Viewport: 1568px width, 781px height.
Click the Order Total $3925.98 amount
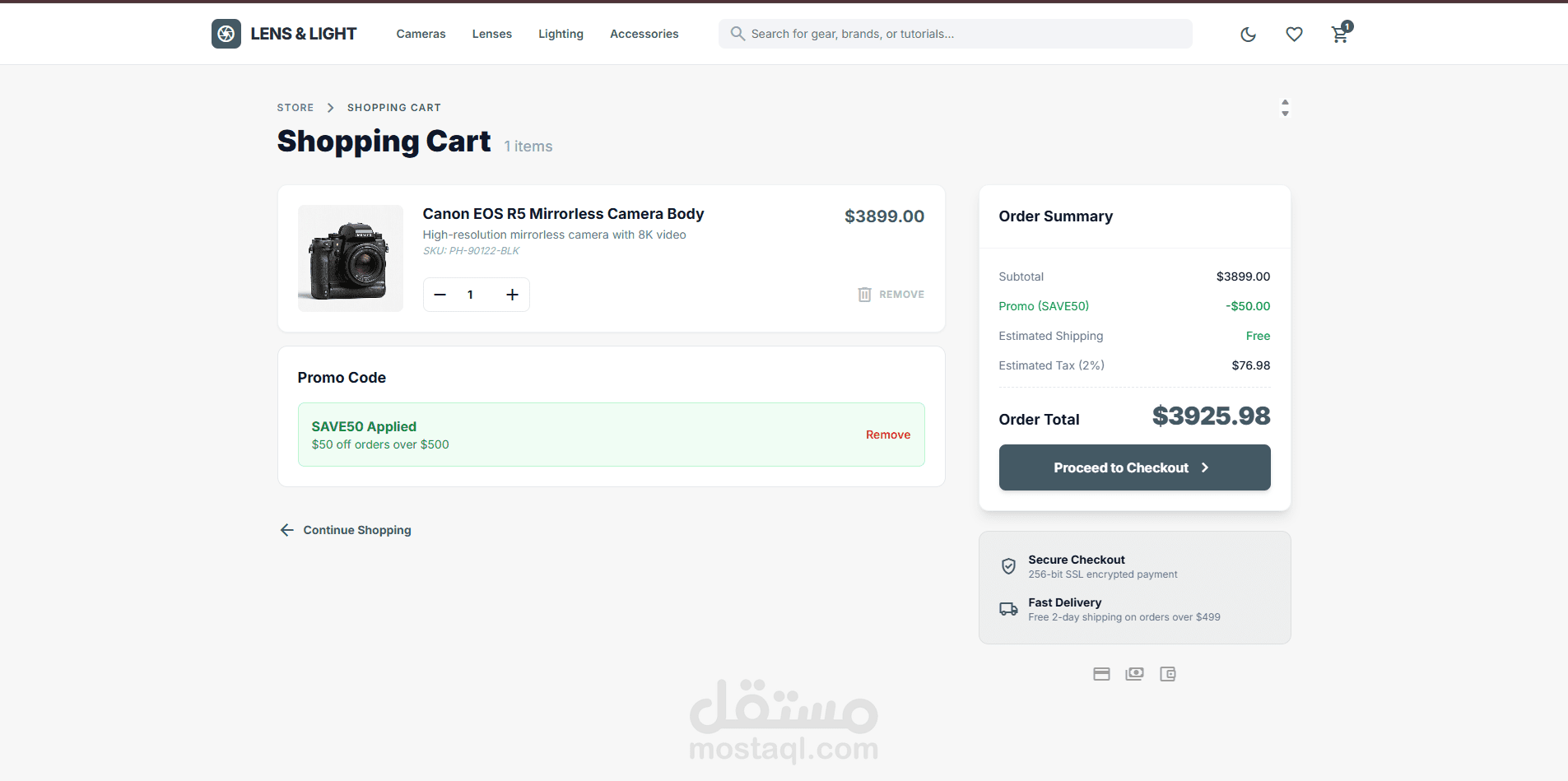1211,416
